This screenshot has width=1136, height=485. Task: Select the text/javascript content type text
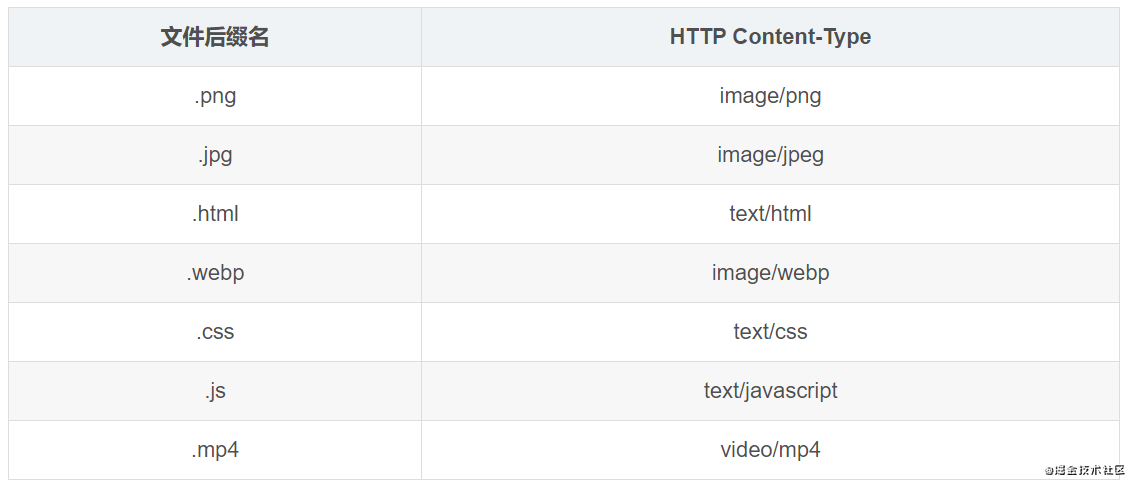click(770, 391)
